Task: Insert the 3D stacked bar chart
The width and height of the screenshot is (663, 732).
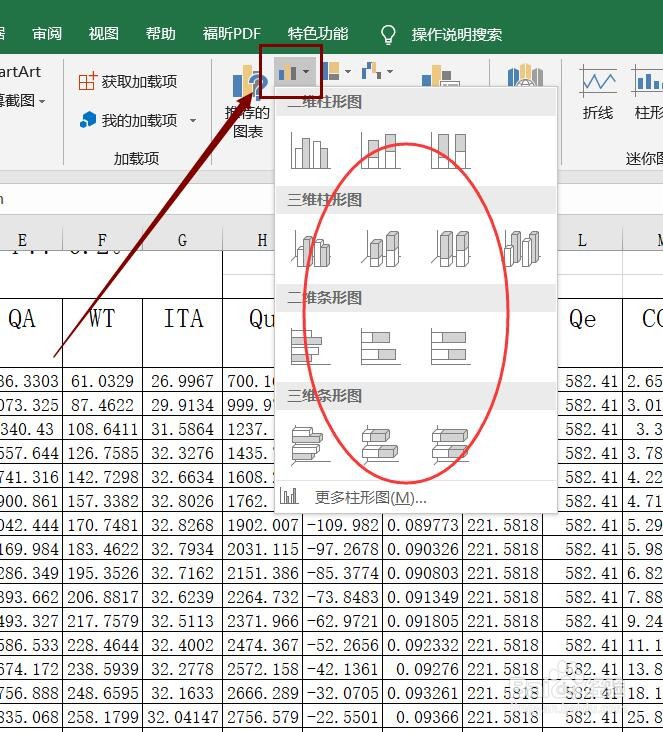Action: pos(380,445)
